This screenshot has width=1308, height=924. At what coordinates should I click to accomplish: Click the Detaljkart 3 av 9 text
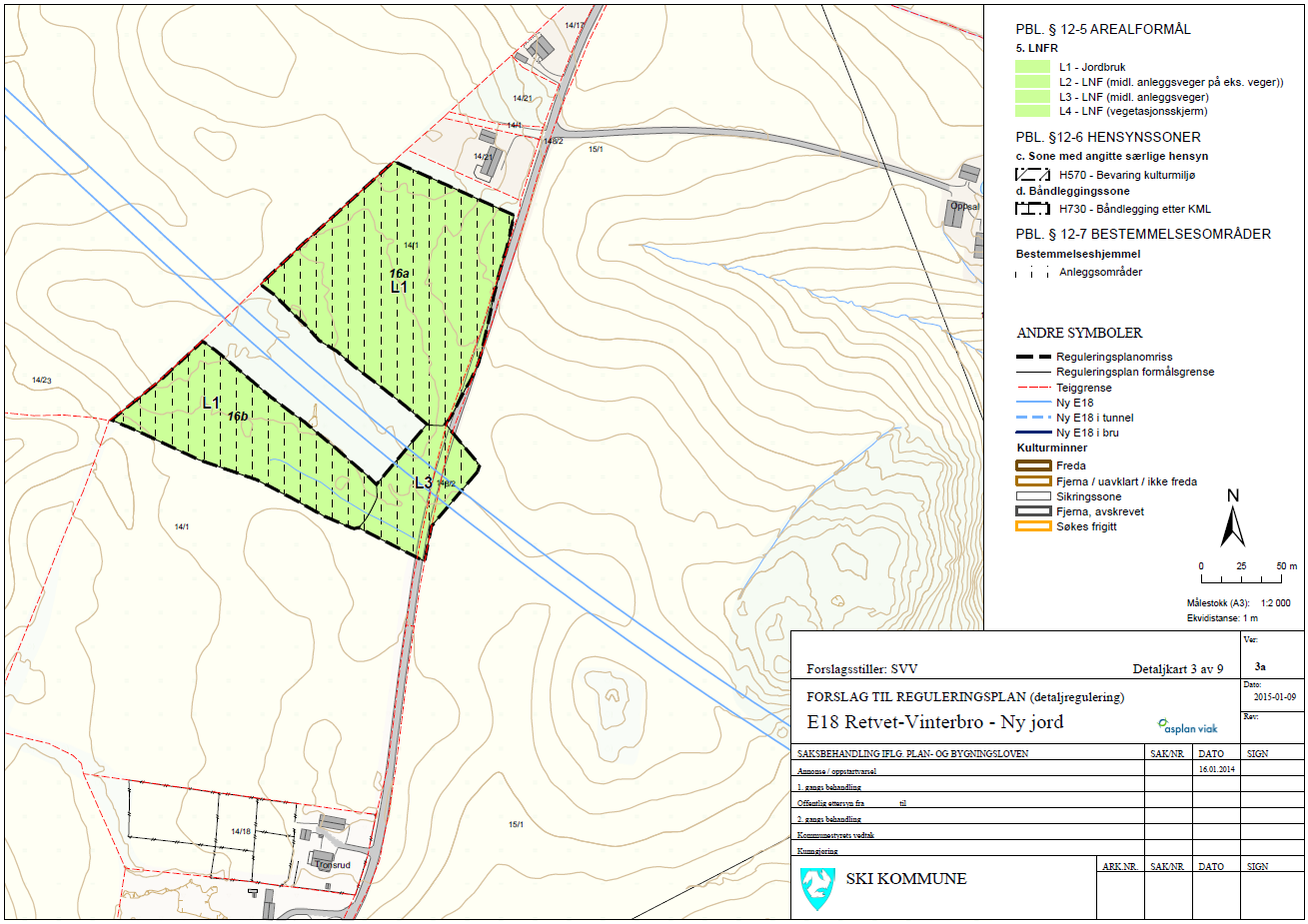1177,669
